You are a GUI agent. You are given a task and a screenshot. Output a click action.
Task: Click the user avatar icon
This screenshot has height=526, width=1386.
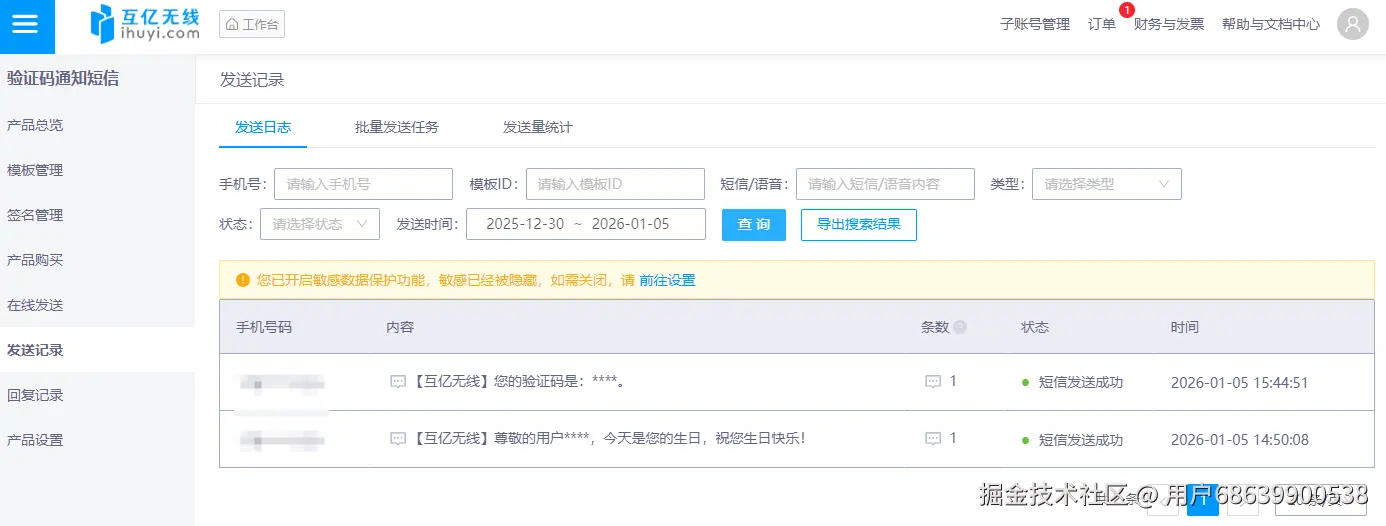(x=1353, y=24)
